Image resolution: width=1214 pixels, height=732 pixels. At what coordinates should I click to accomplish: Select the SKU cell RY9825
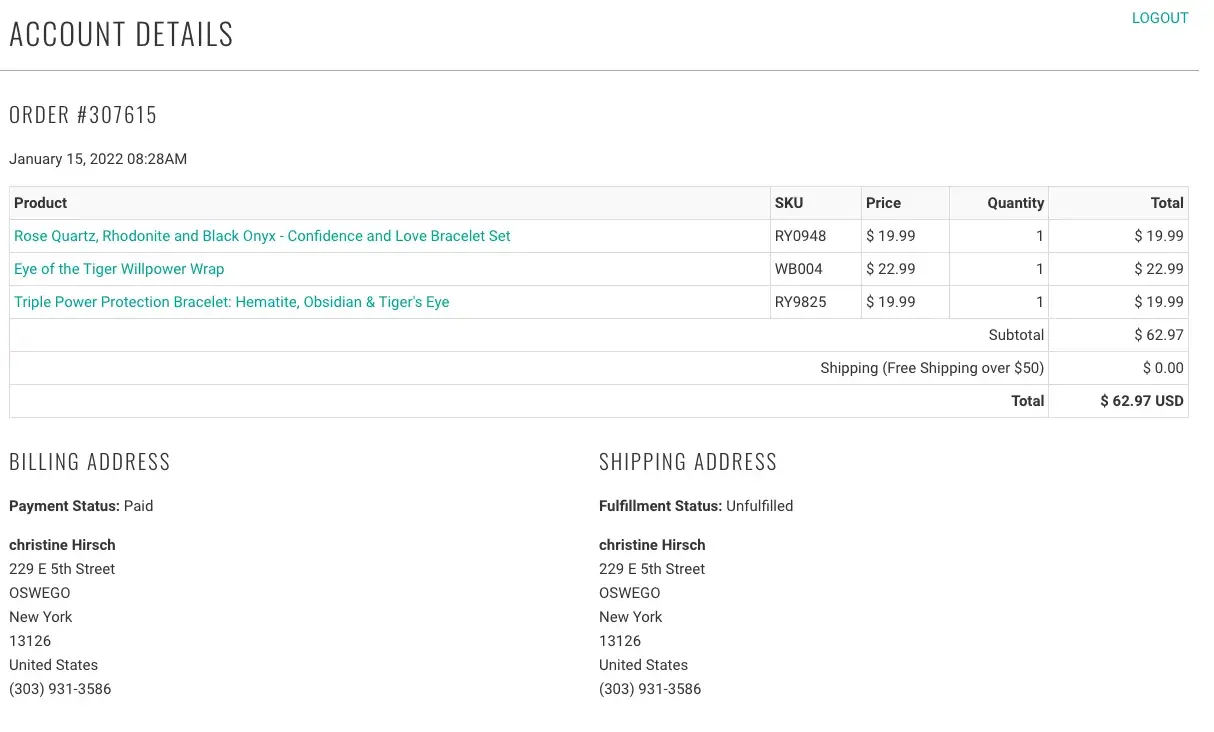point(800,302)
